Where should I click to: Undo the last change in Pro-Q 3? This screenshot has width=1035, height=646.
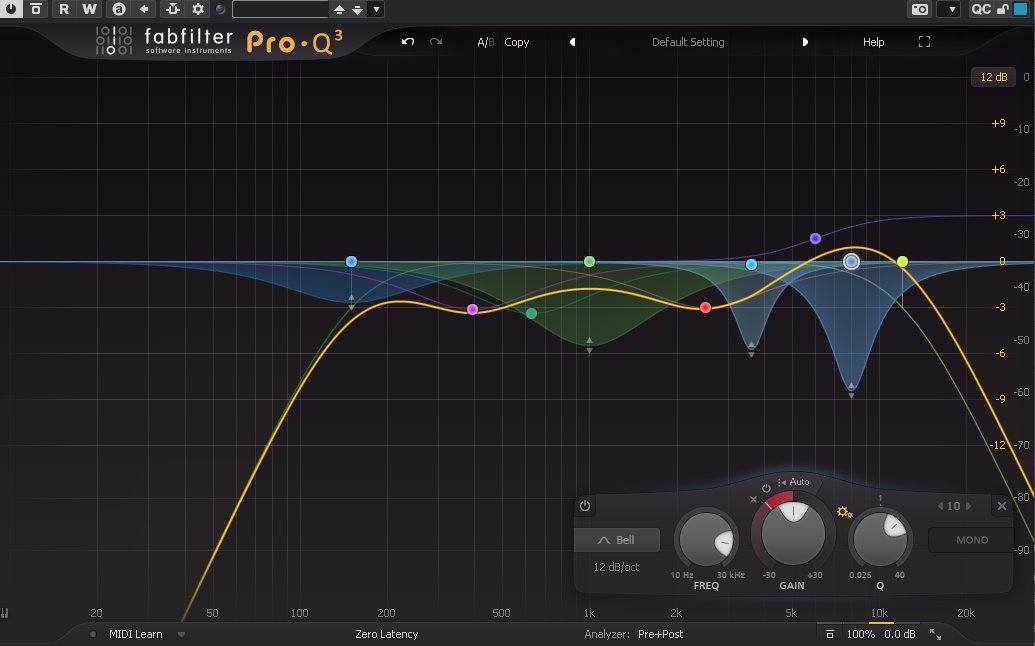[x=408, y=42]
